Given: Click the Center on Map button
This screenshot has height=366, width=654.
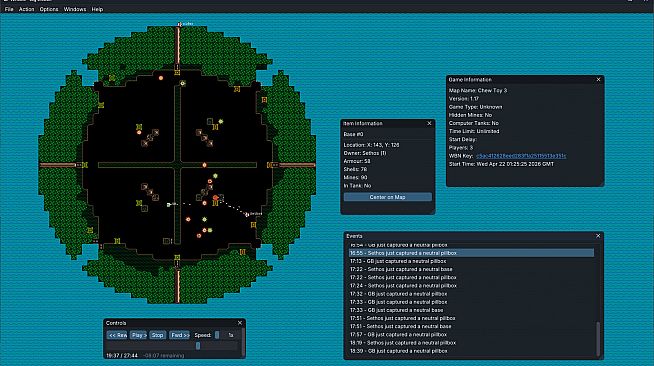Looking at the screenshot, I should (x=387, y=197).
